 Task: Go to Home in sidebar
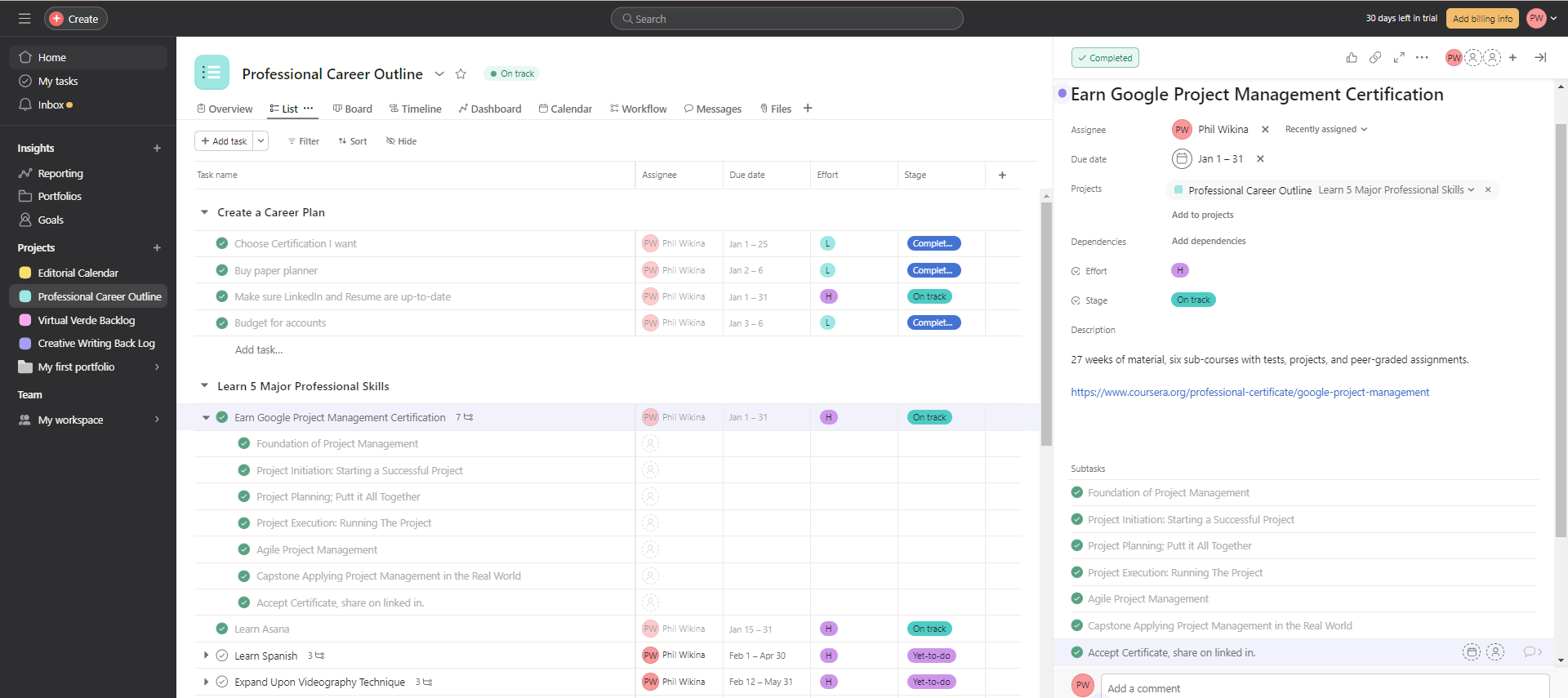[88, 57]
